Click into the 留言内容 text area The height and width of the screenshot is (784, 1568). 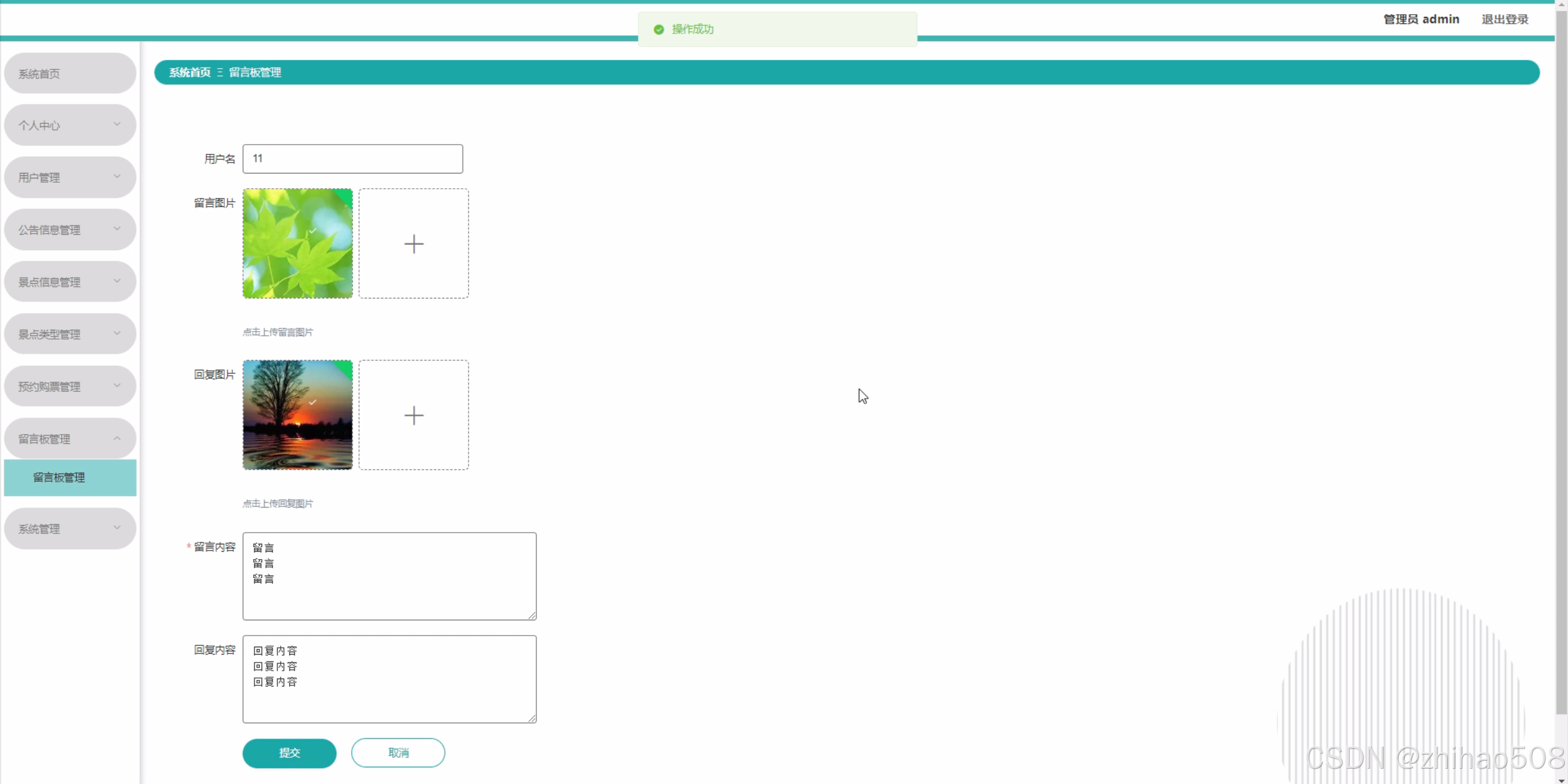click(389, 576)
